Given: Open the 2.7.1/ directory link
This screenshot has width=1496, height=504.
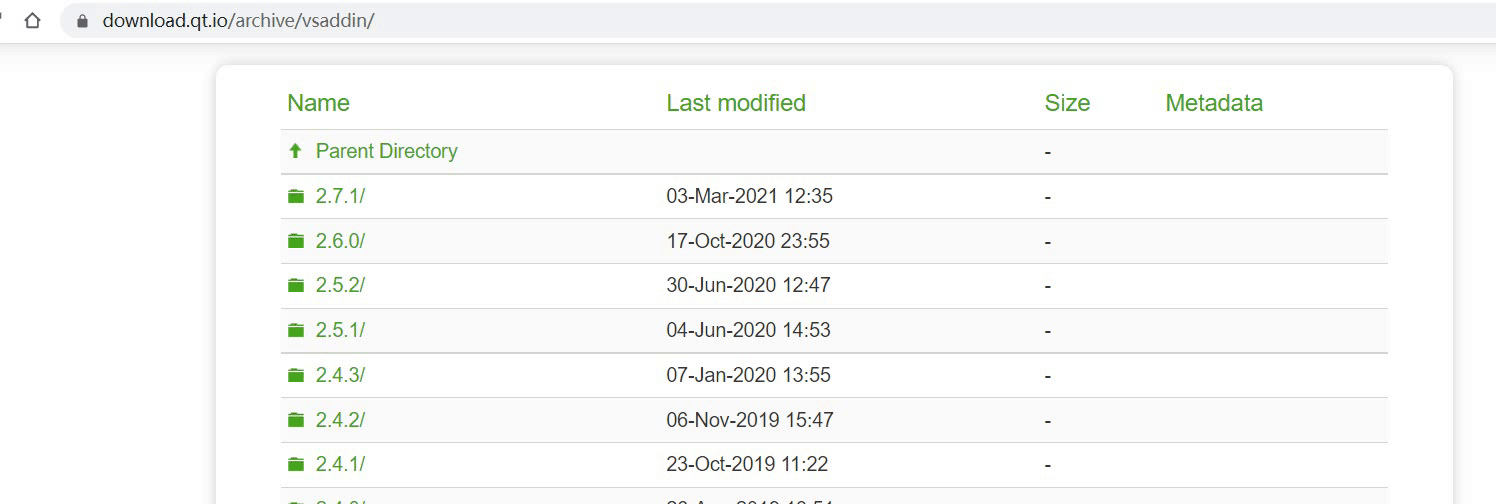Looking at the screenshot, I should [340, 197].
